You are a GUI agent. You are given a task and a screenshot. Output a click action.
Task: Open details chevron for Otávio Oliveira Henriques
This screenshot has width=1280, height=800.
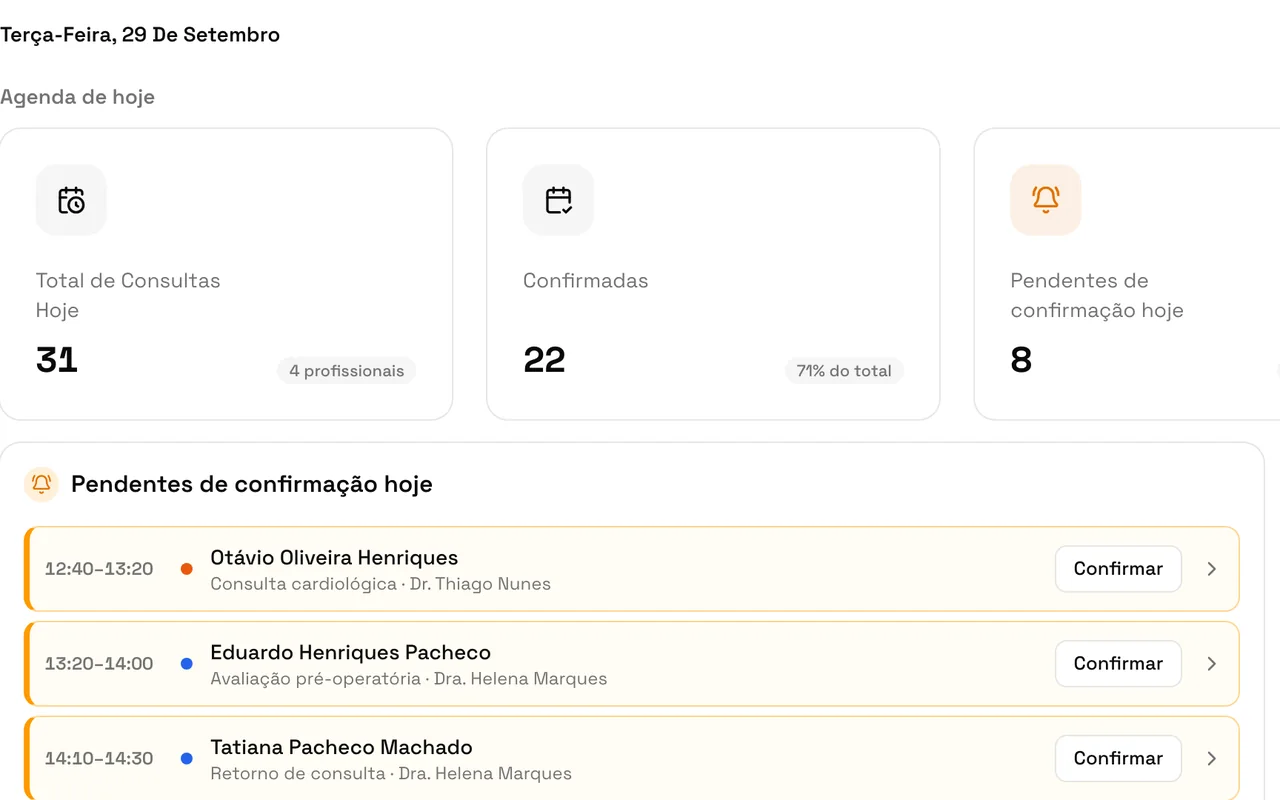1211,569
